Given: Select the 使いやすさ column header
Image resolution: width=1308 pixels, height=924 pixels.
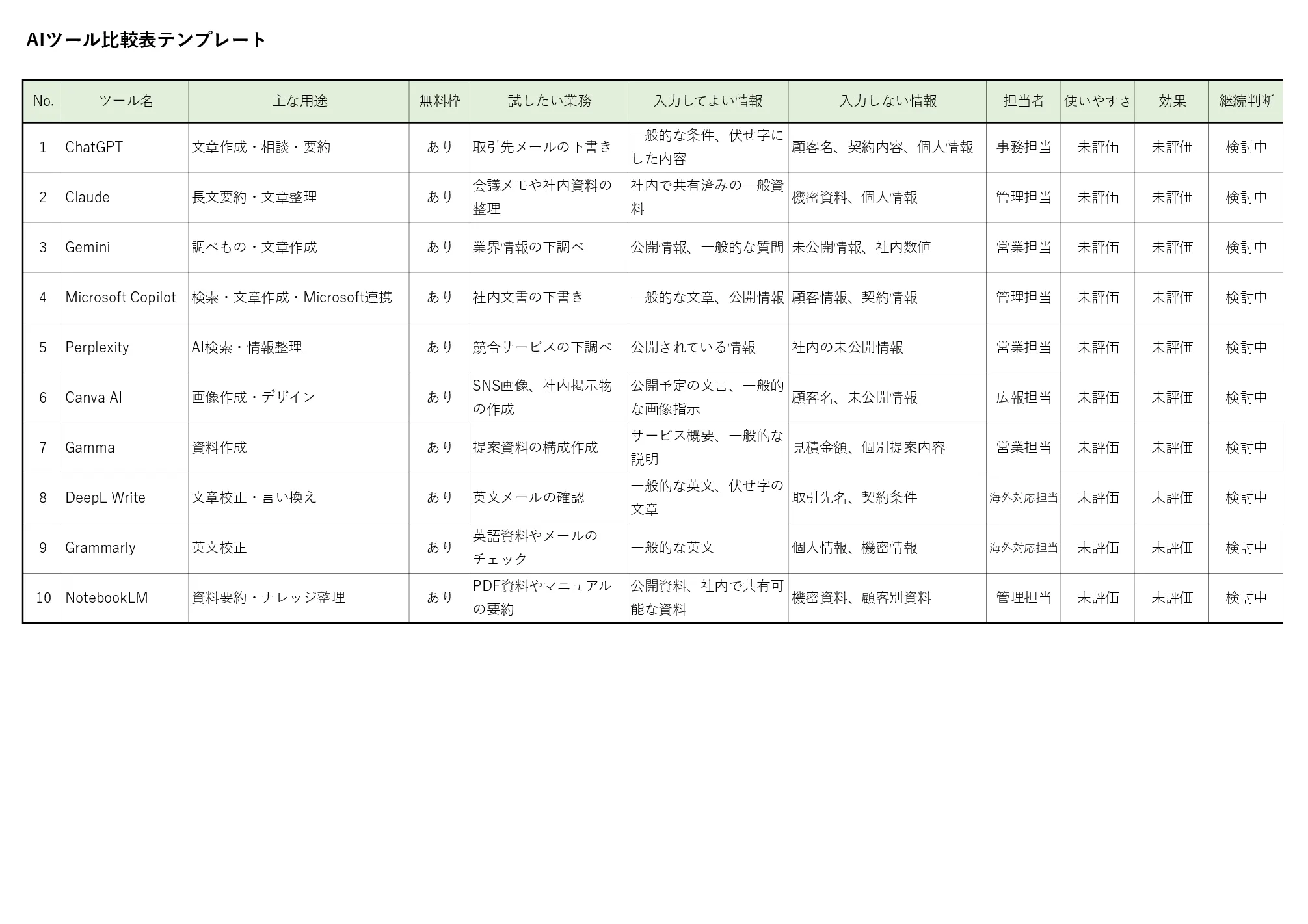Looking at the screenshot, I should (1098, 101).
